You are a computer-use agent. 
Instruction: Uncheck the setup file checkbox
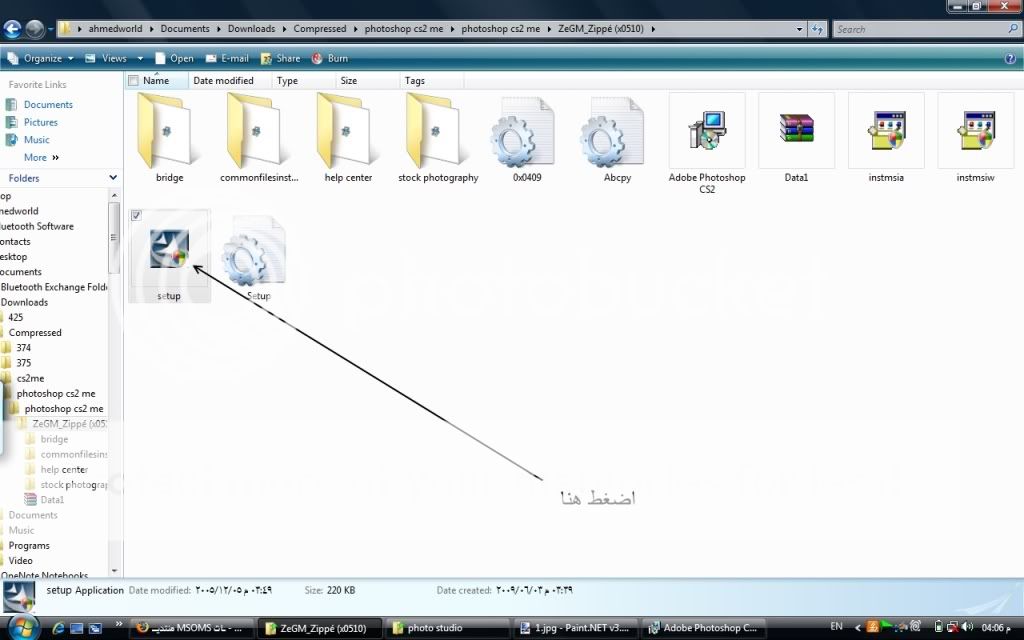coord(137,215)
